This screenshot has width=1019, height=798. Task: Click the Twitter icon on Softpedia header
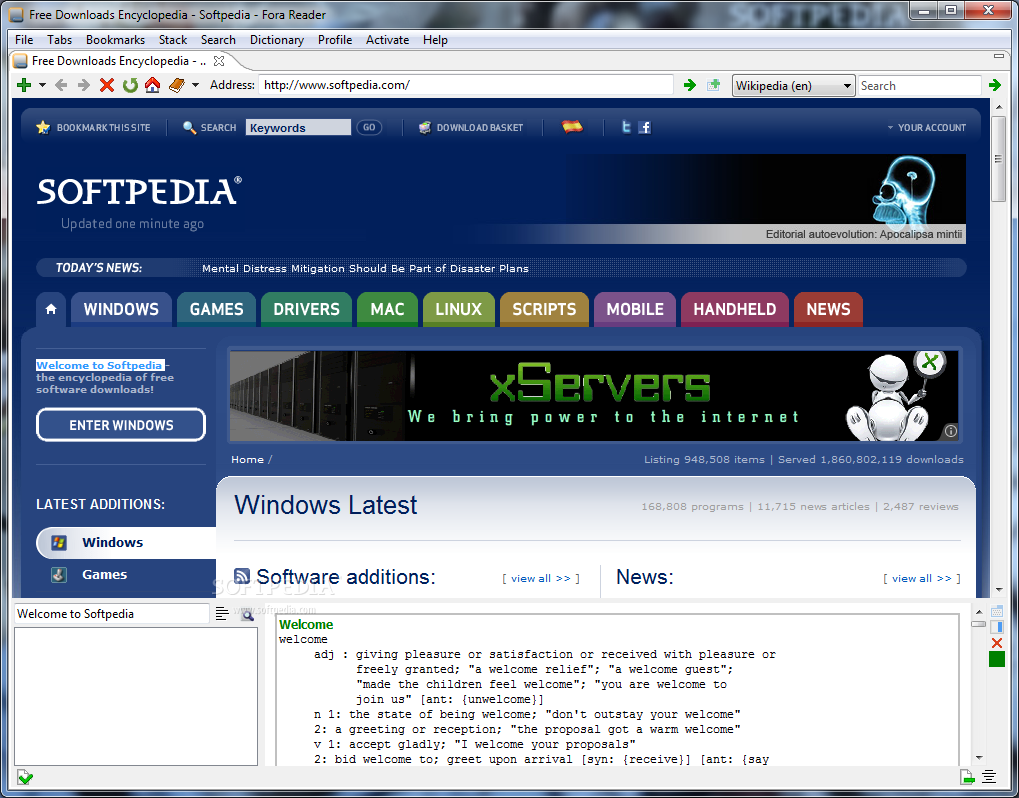click(x=626, y=127)
